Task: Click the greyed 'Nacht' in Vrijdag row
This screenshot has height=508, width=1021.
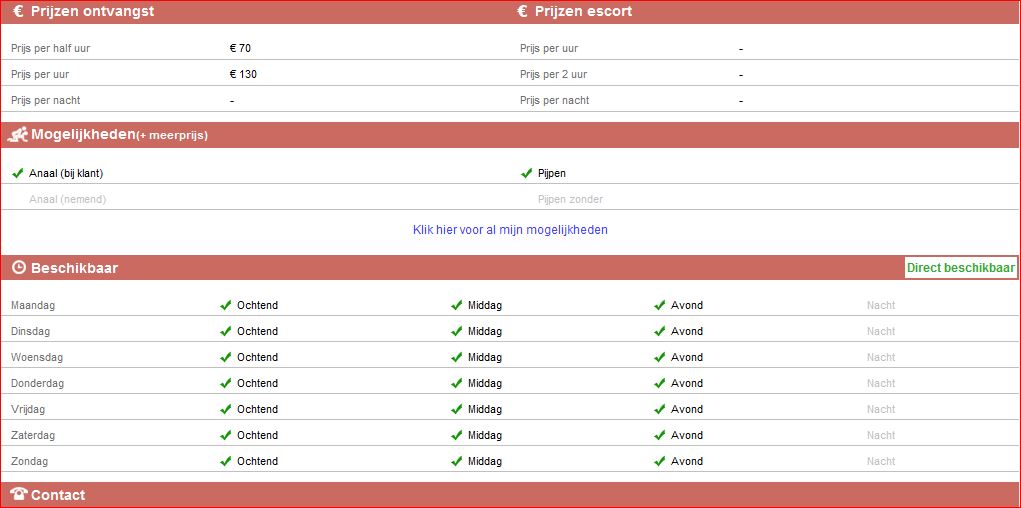Action: (881, 409)
